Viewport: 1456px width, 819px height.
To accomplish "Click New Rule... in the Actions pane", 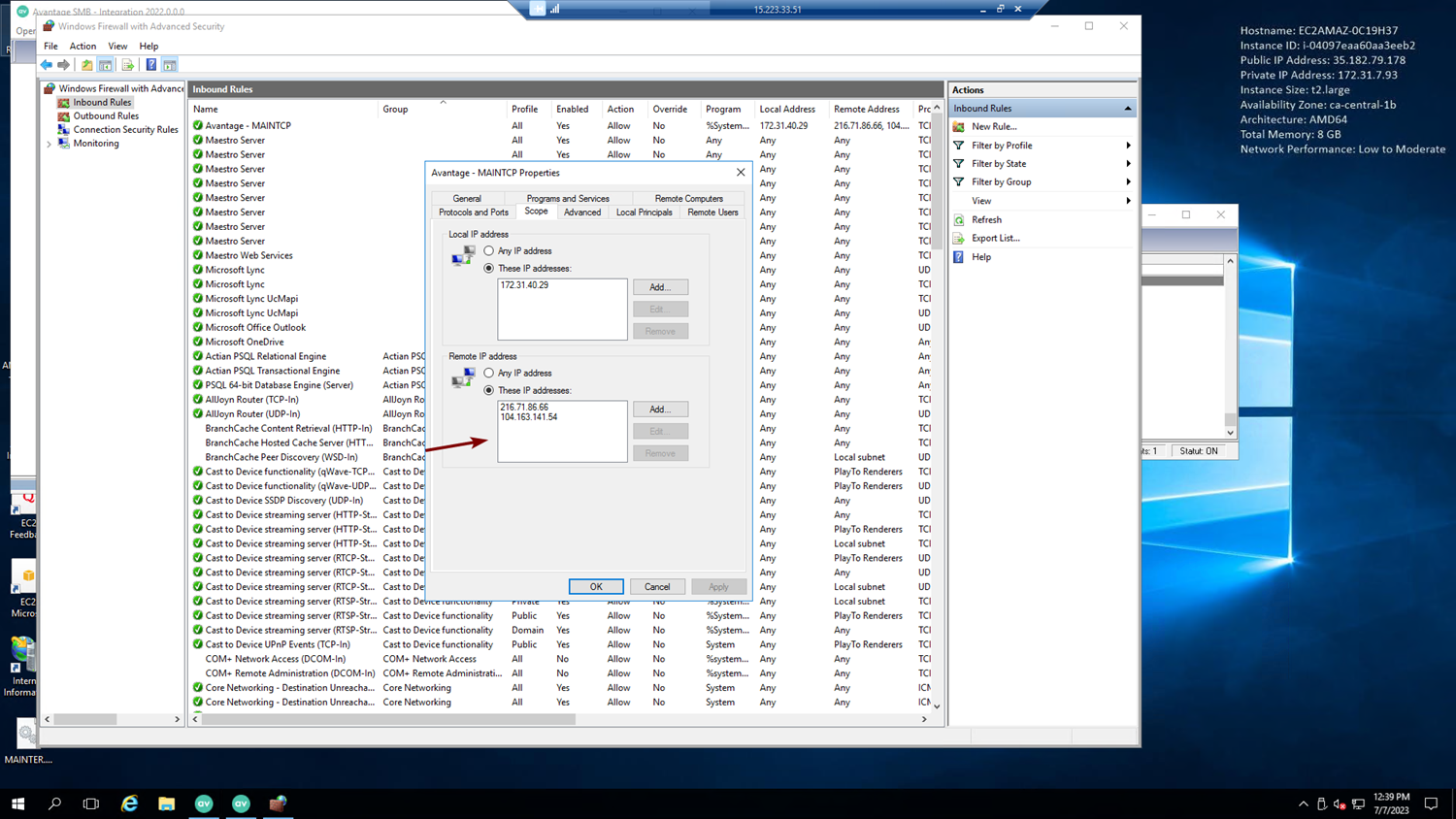I will pyautogui.click(x=994, y=126).
